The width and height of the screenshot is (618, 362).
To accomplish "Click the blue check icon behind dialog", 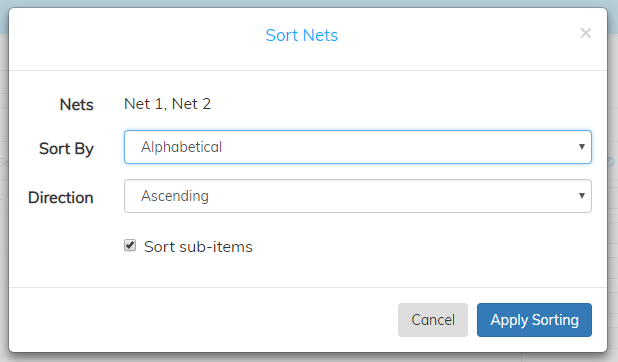I will pyautogui.click(x=611, y=162).
